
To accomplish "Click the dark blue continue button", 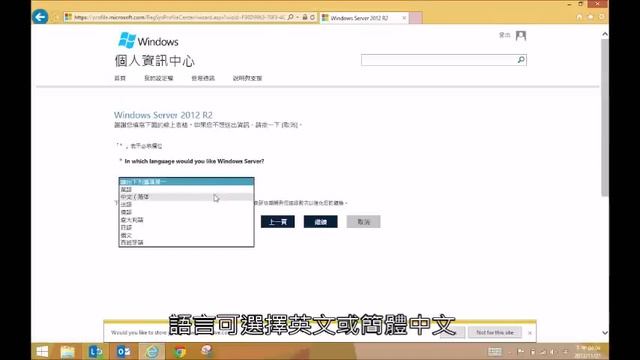I will pyautogui.click(x=320, y=222).
